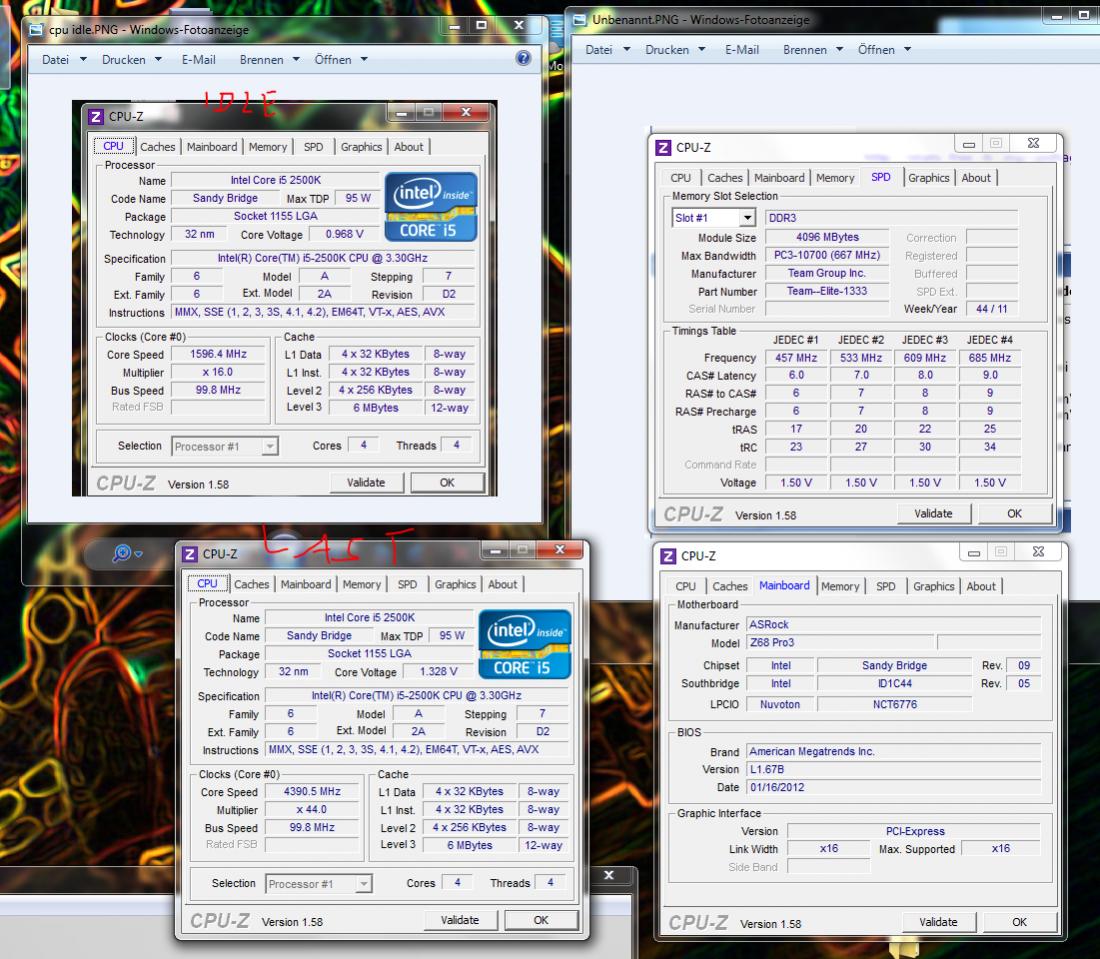1100x959 pixels.
Task: Click Validate in the ASRock Mainboard CPU-Z window
Action: [939, 922]
